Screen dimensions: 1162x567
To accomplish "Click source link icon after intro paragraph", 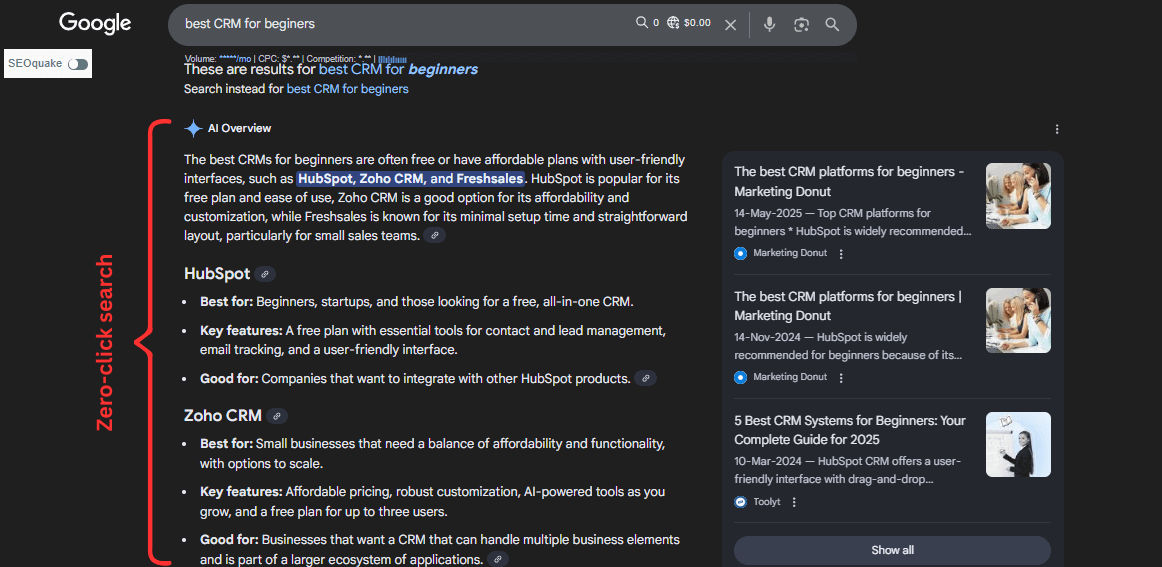I will click(435, 236).
